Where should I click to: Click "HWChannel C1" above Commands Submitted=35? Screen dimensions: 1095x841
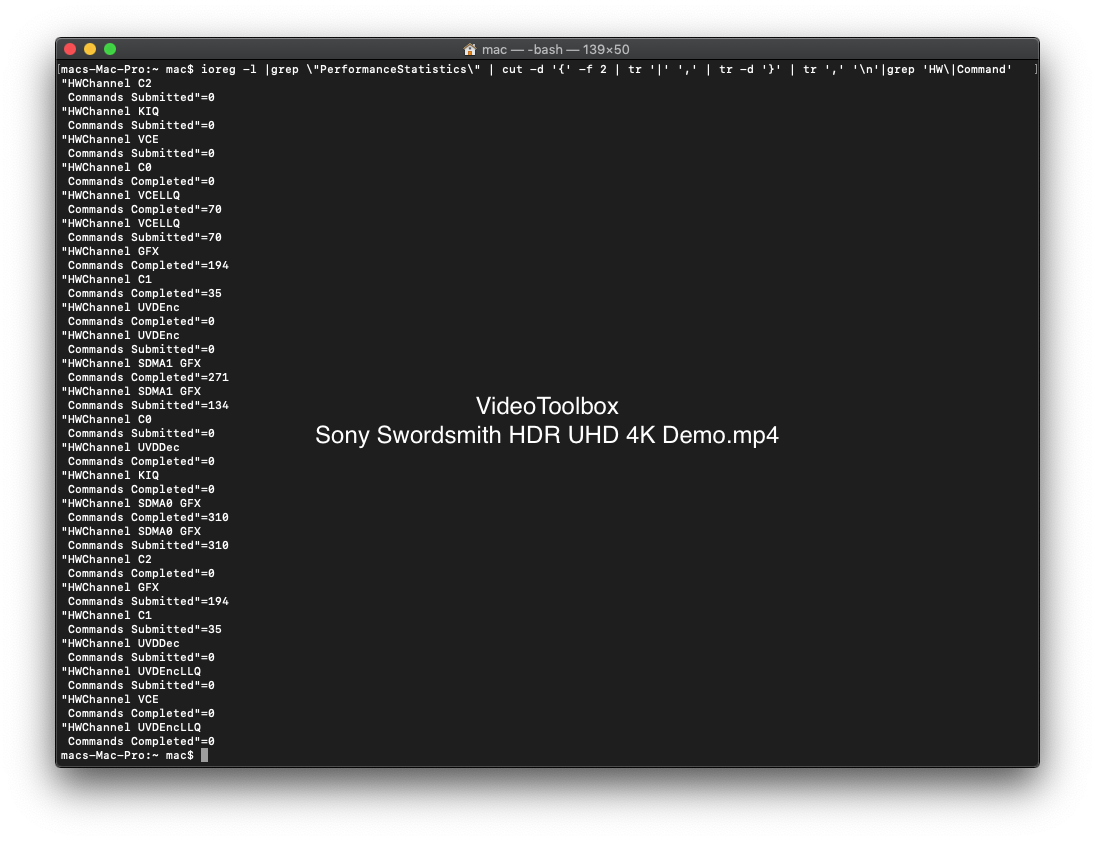(106, 615)
